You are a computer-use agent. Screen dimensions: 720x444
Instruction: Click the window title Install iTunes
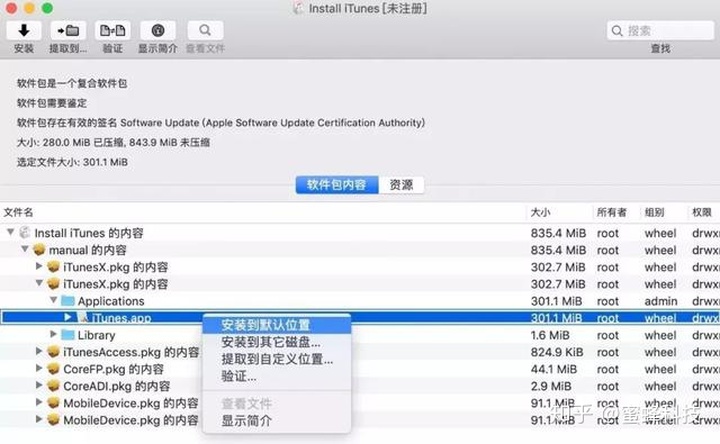[367, 8]
